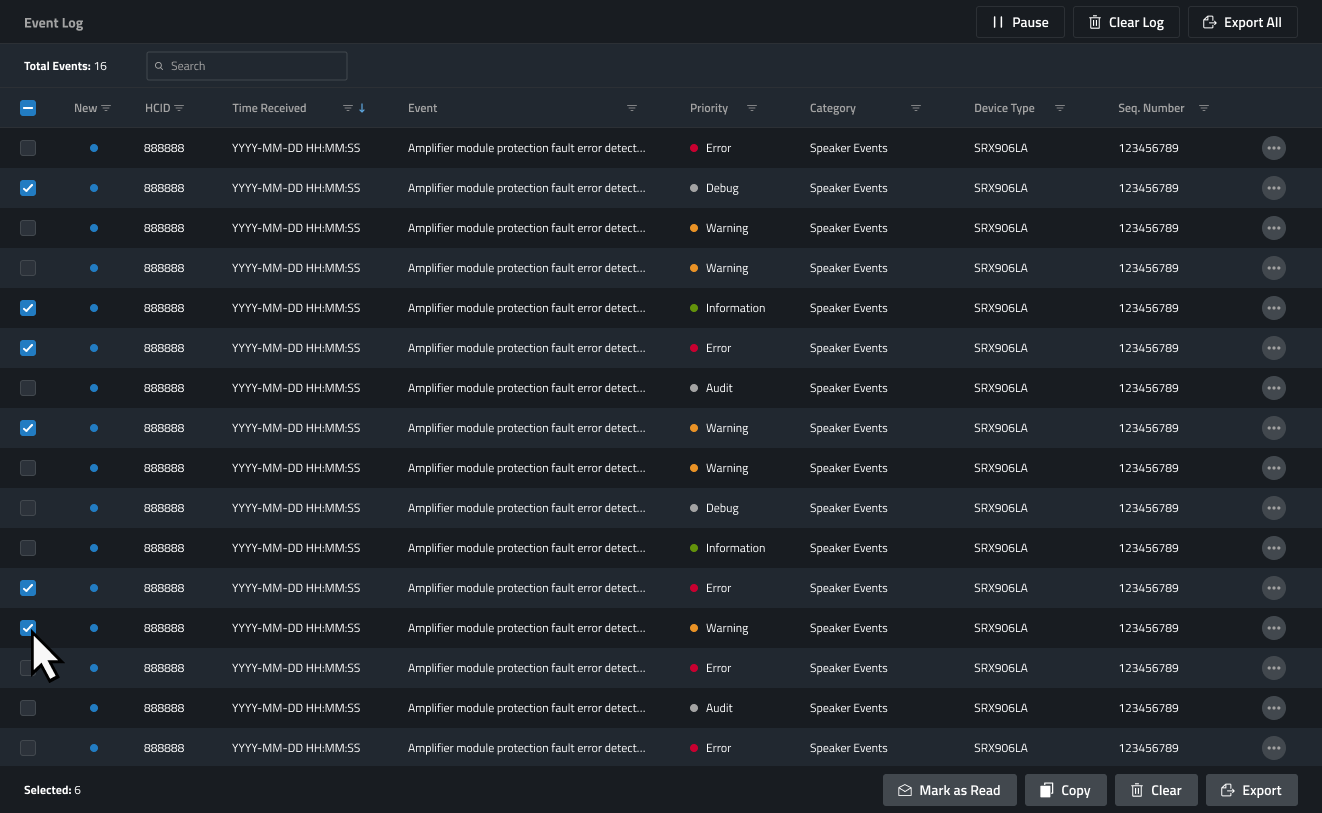Open the Device Type column filter icon
The image size is (1322, 813).
pyautogui.click(x=1060, y=108)
